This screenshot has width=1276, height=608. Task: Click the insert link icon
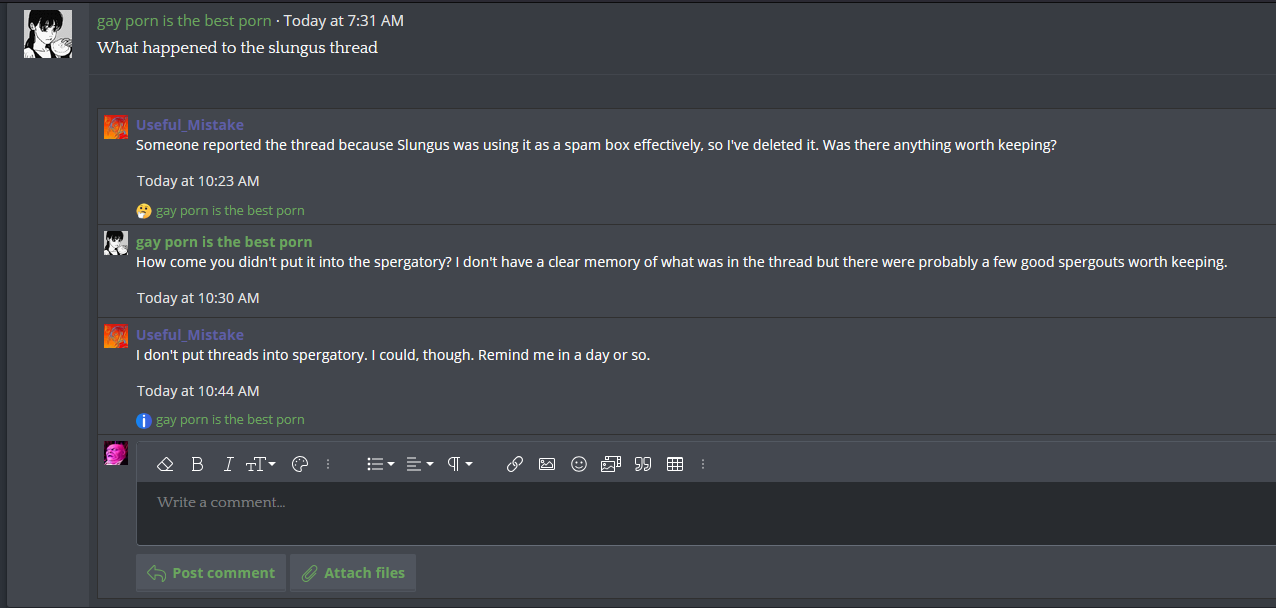click(515, 464)
